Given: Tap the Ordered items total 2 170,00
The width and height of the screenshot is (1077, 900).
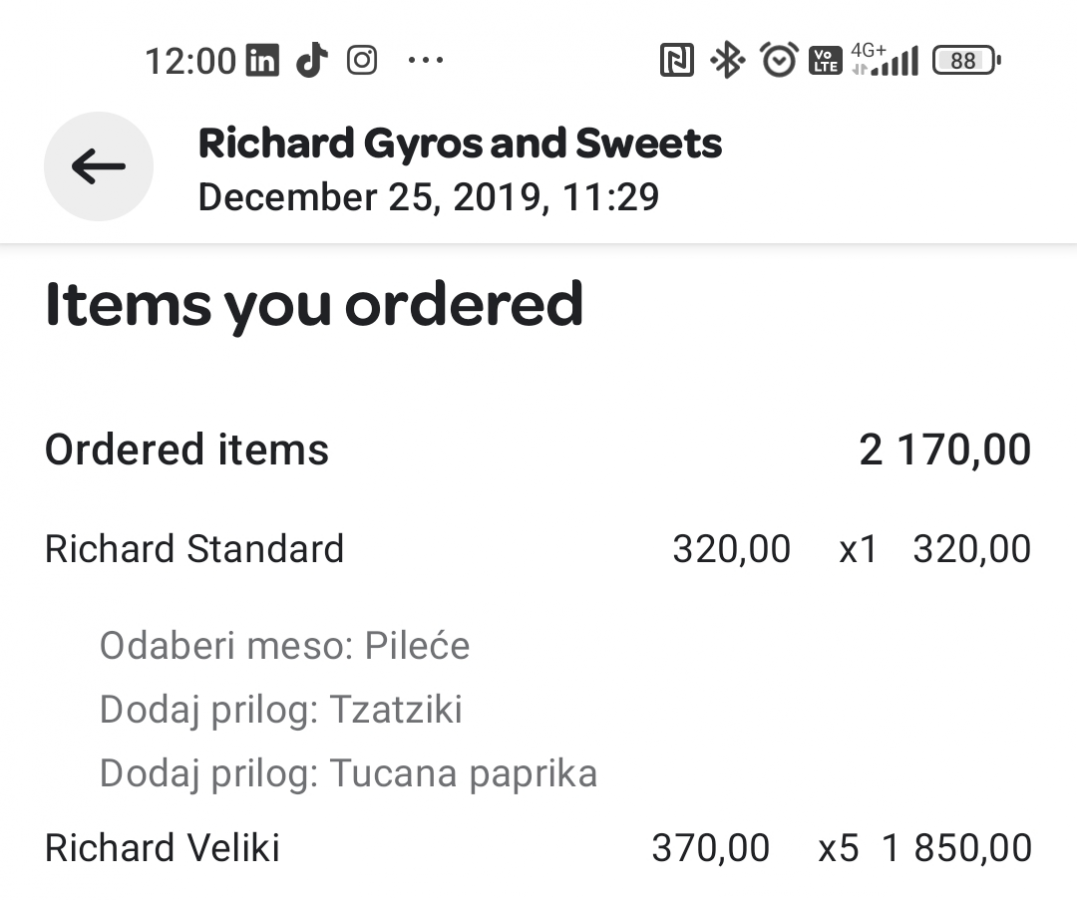Looking at the screenshot, I should pos(944,450).
